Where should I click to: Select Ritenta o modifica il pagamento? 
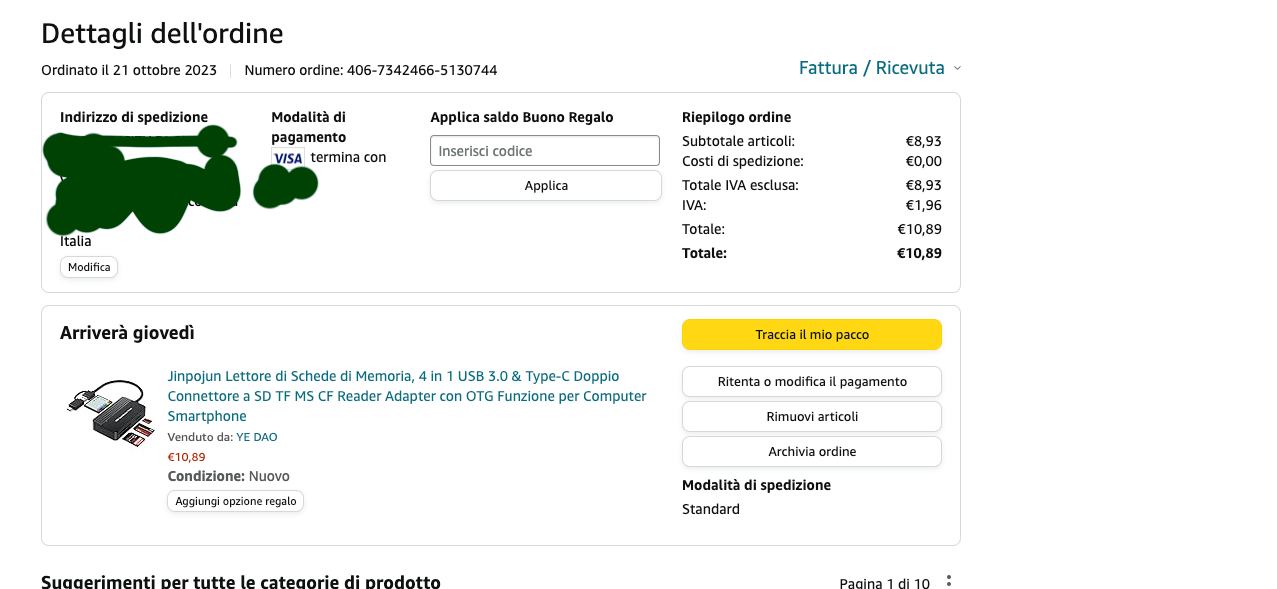click(812, 382)
